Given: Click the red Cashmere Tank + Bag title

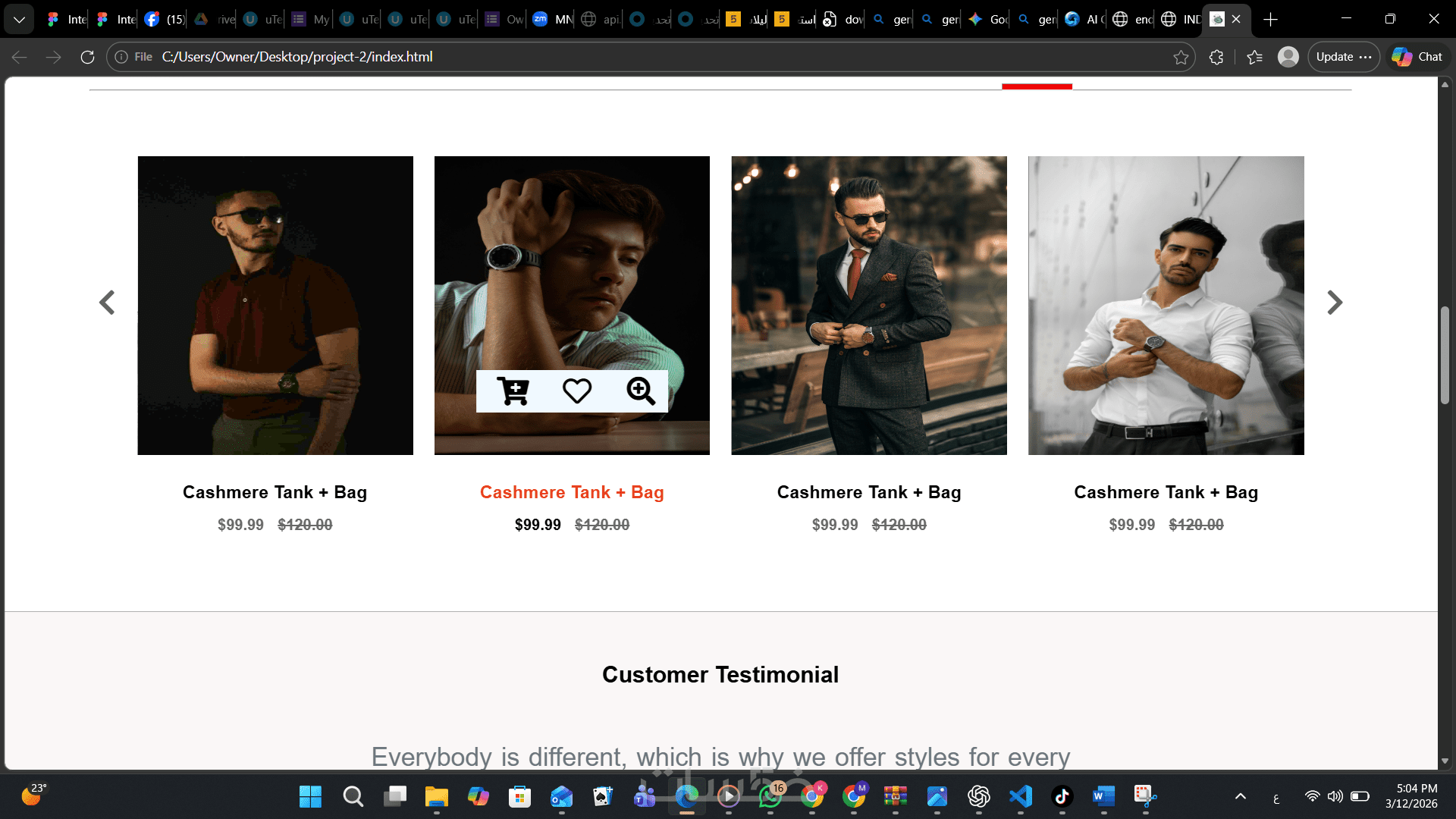Looking at the screenshot, I should (x=572, y=492).
